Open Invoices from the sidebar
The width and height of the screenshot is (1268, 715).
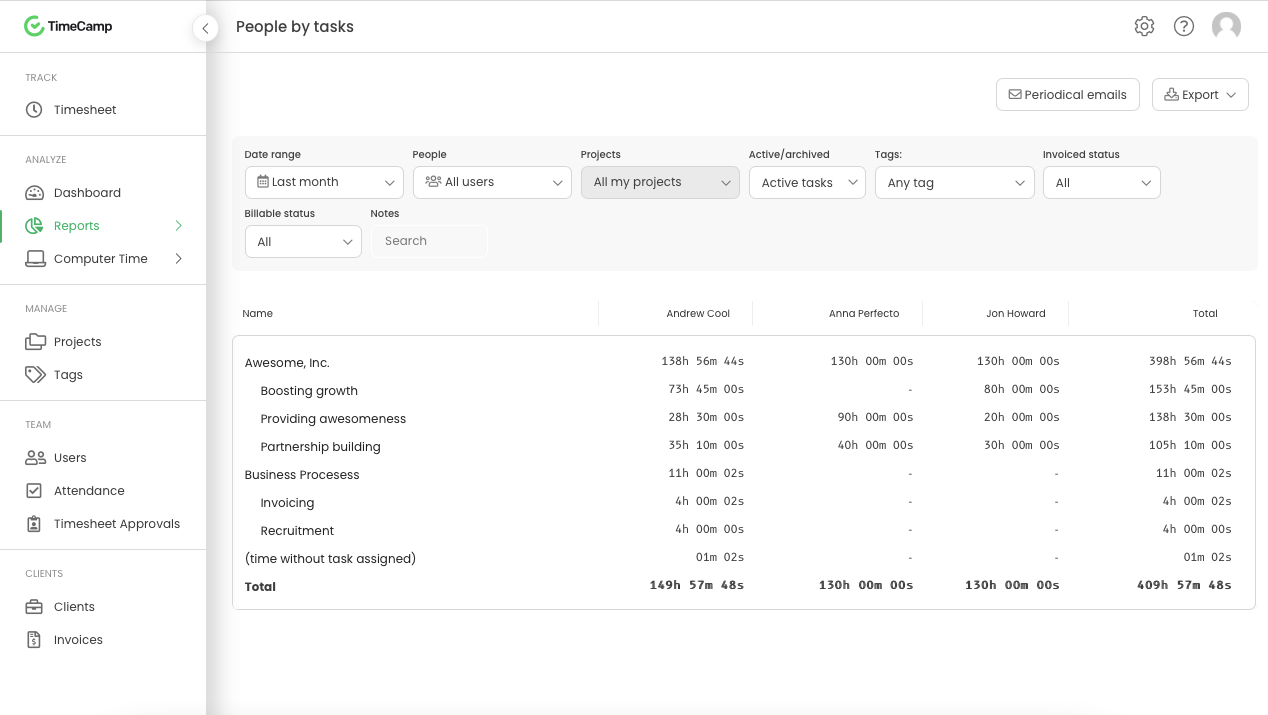point(78,640)
